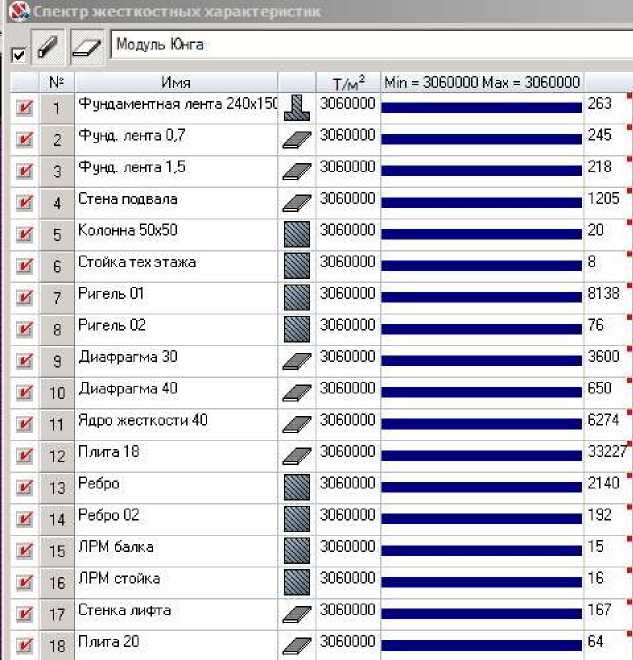Image resolution: width=633 pixels, height=660 pixels.
Task: Click the section icon for Ригель 01
Action: (x=297, y=297)
